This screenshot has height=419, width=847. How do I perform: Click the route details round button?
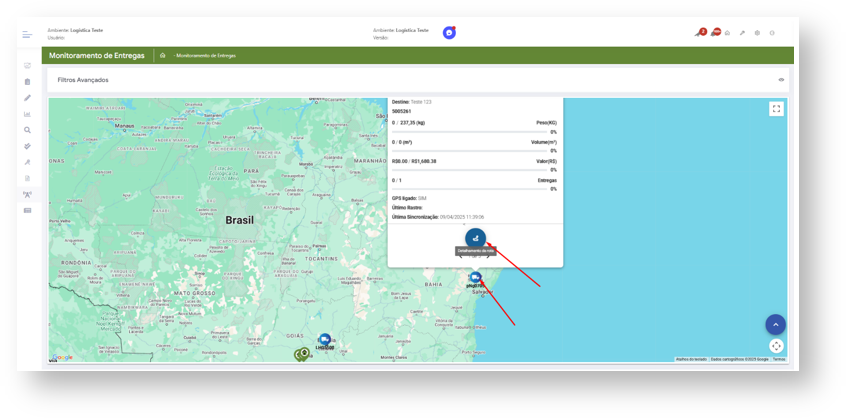475,237
